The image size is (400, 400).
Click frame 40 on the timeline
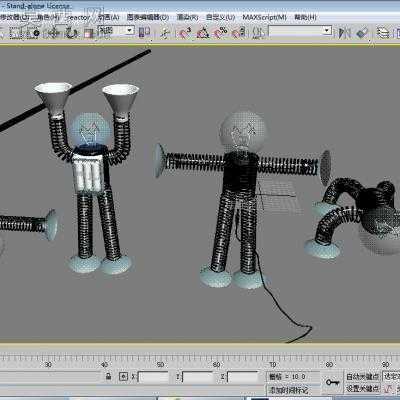tap(104, 365)
